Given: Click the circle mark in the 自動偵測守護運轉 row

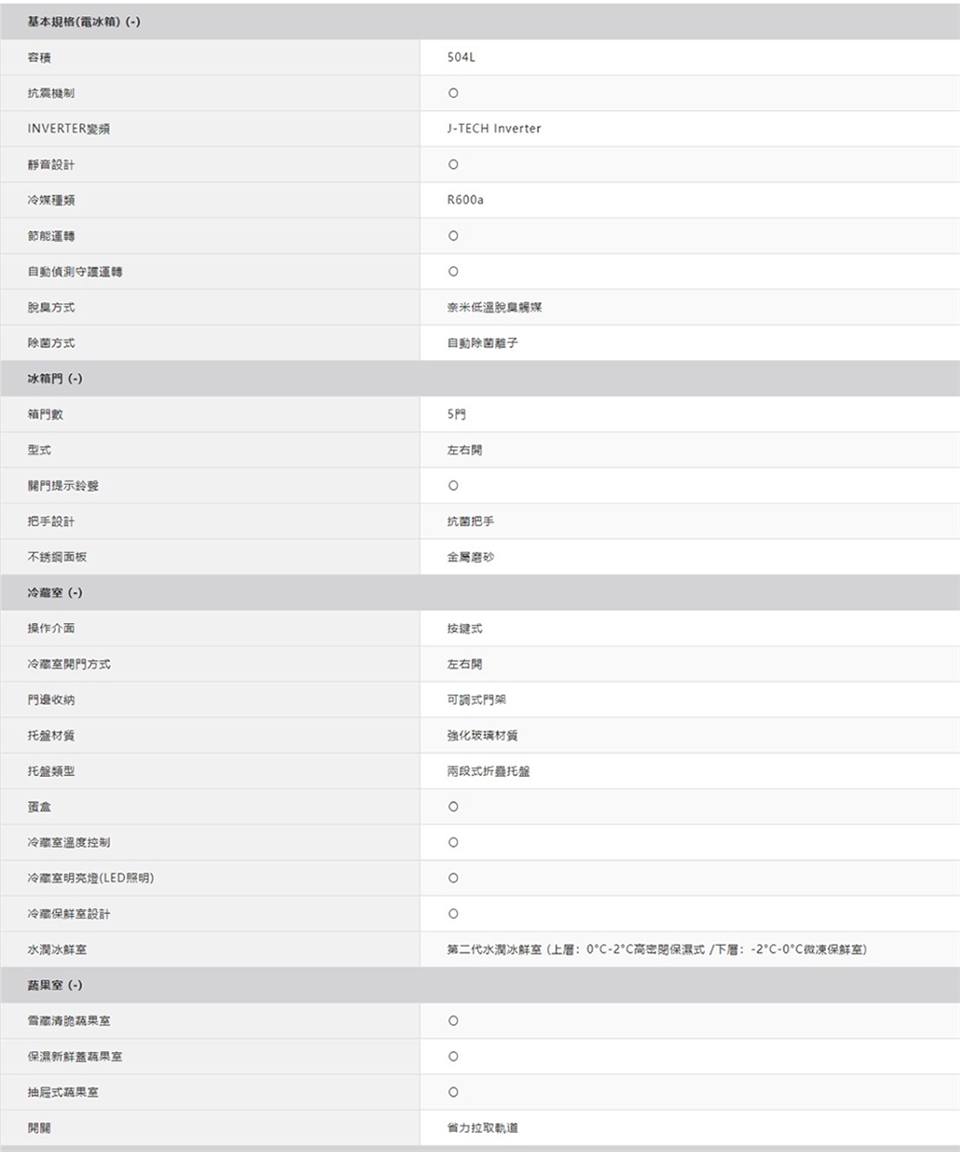Looking at the screenshot, I should point(453,271).
